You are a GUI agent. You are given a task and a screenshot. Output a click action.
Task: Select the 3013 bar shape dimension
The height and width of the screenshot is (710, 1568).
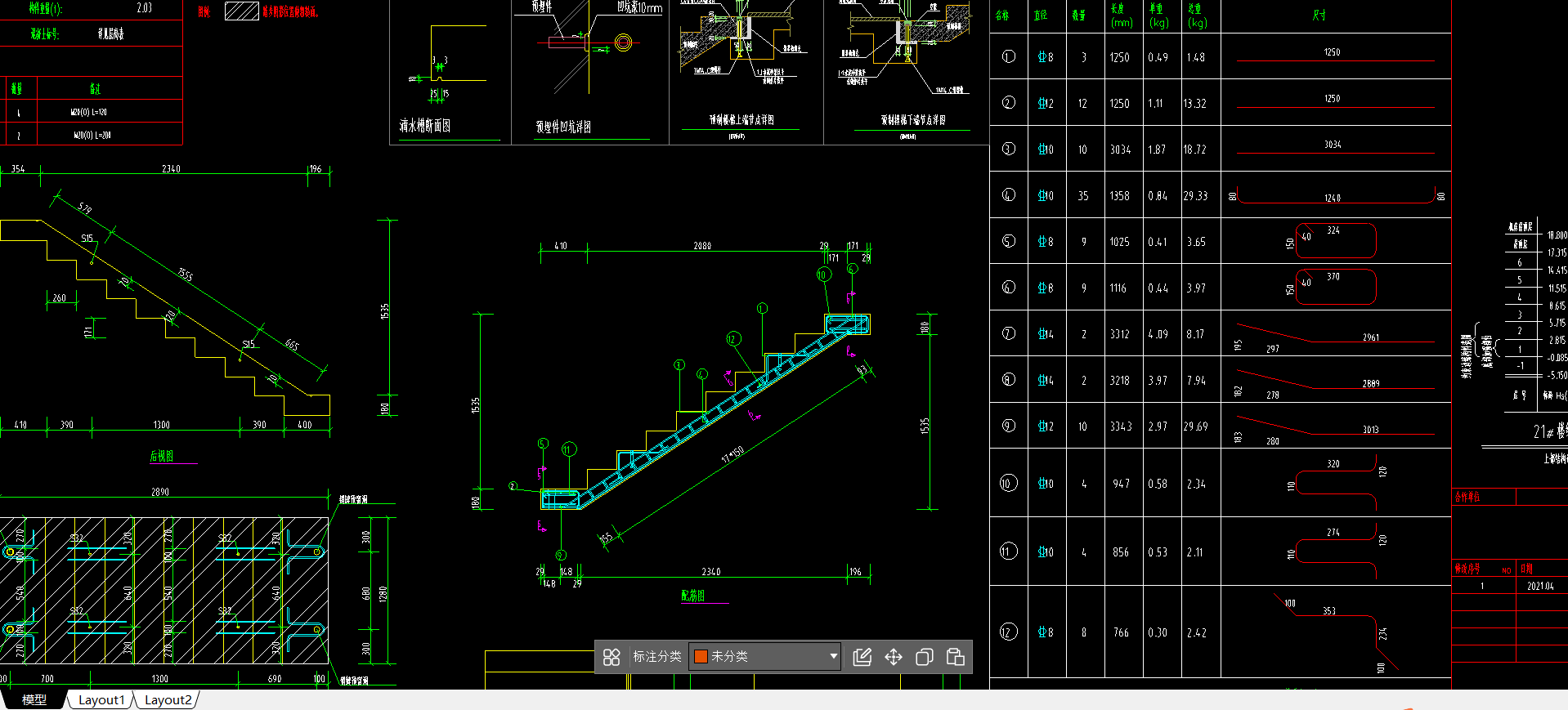click(1371, 430)
